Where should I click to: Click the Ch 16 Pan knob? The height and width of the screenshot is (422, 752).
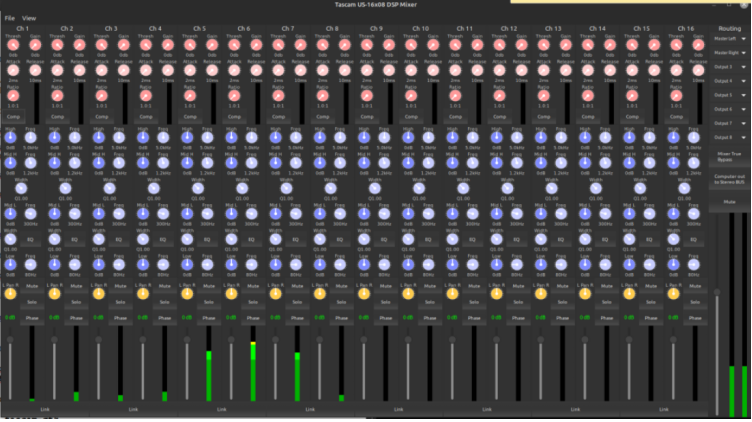click(673, 294)
